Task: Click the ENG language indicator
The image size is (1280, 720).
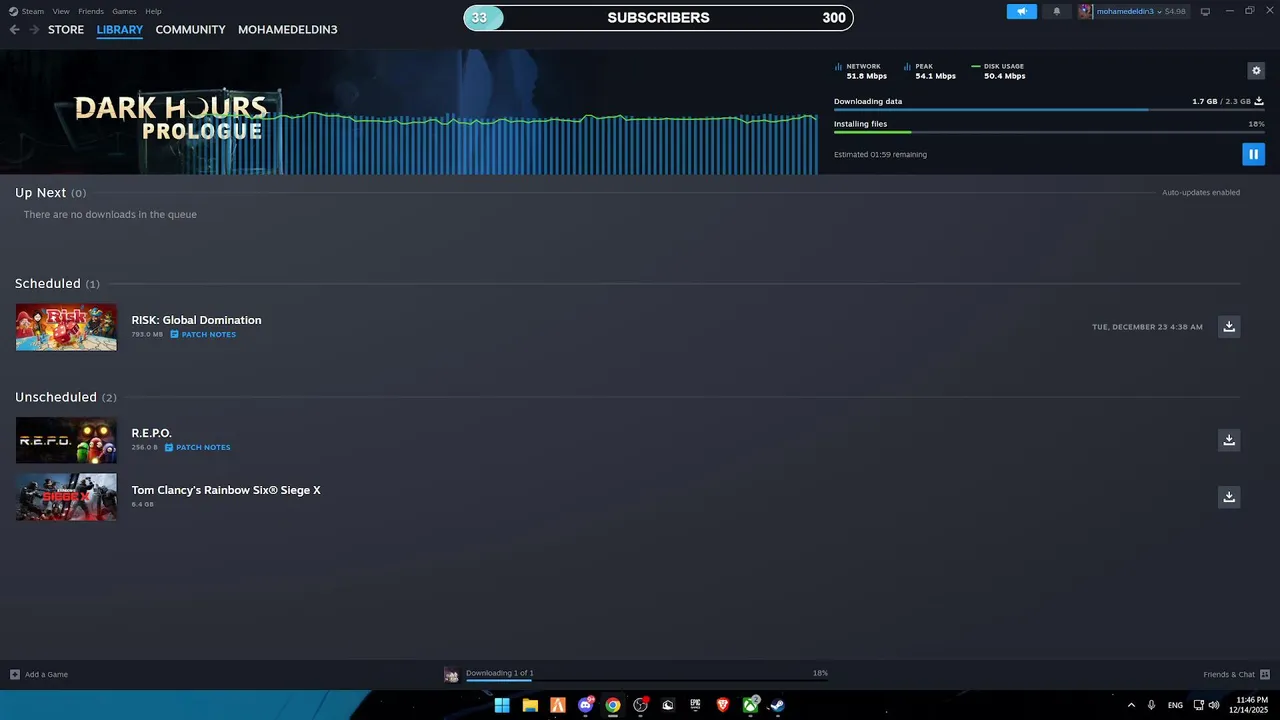Action: [1175, 705]
